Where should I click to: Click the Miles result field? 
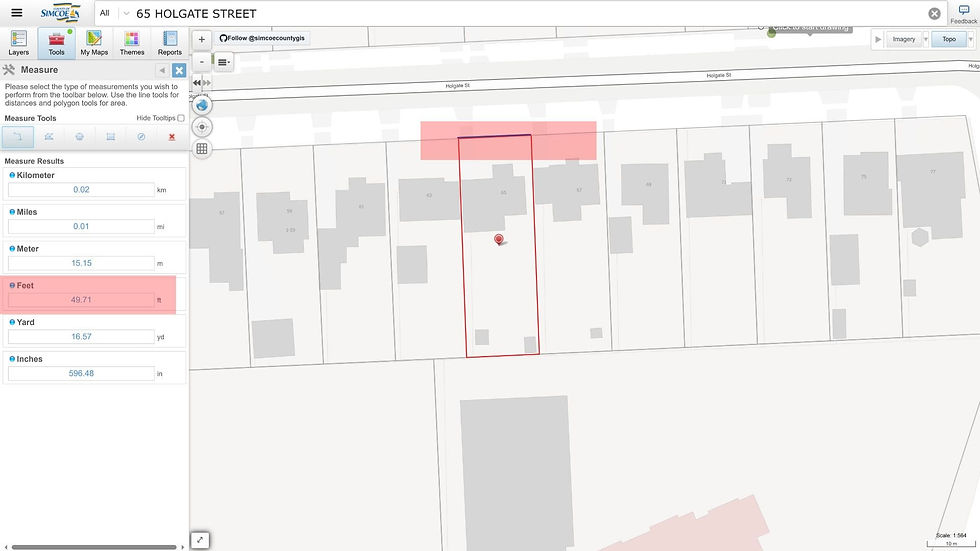click(81, 227)
